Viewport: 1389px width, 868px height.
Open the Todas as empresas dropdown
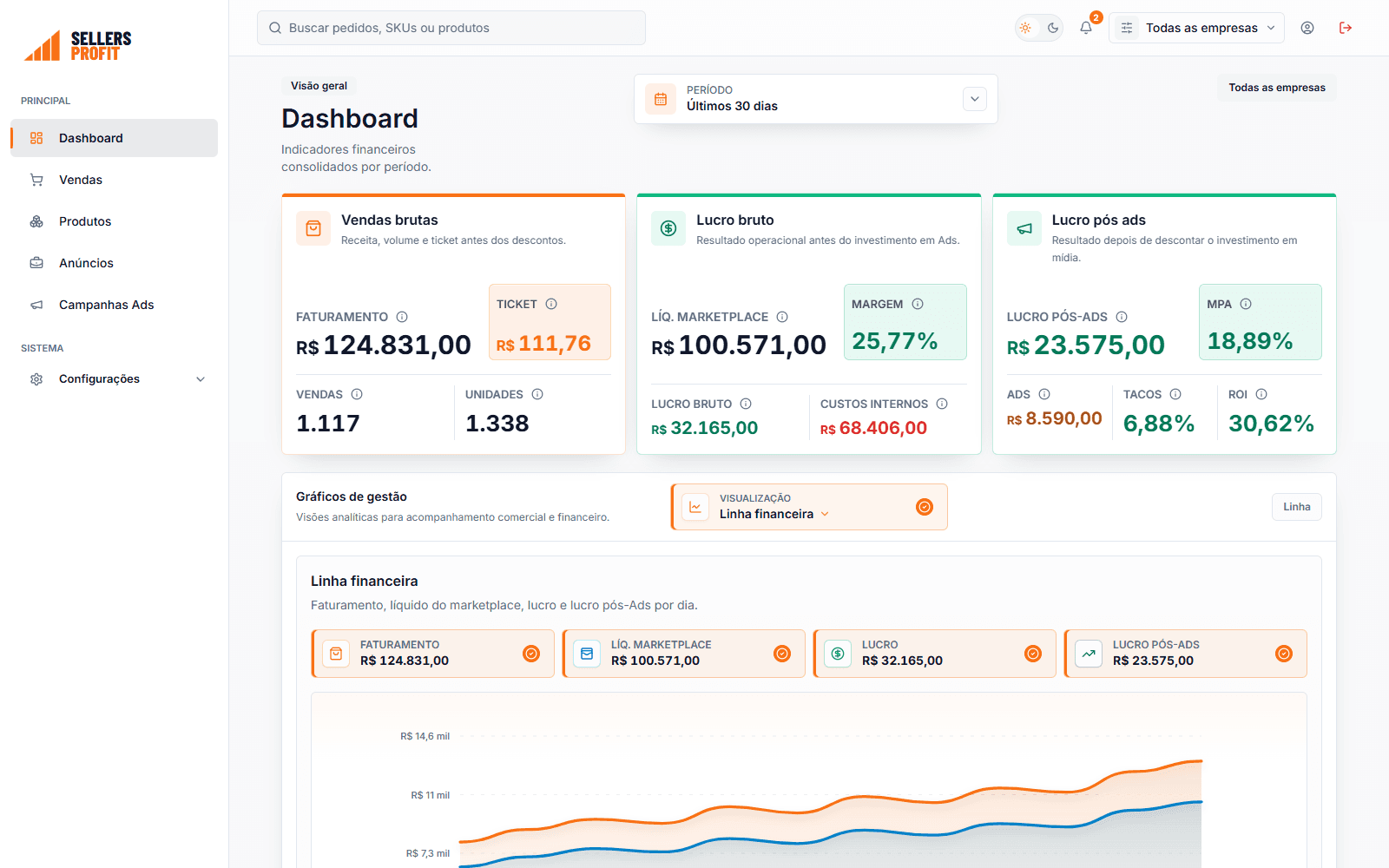coord(1196,28)
